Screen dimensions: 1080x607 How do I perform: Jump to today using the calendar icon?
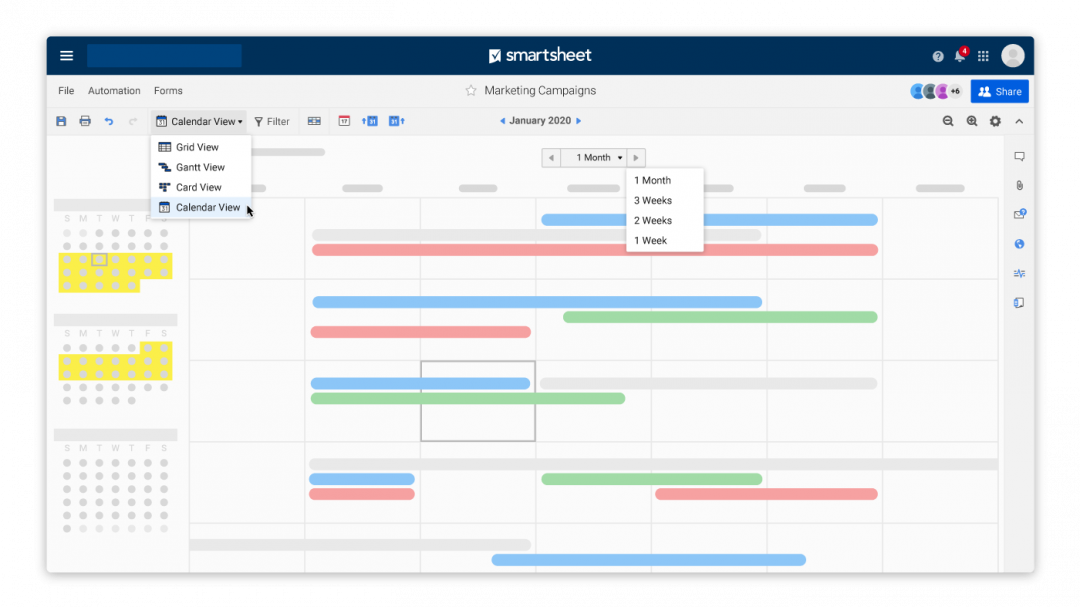(x=344, y=120)
